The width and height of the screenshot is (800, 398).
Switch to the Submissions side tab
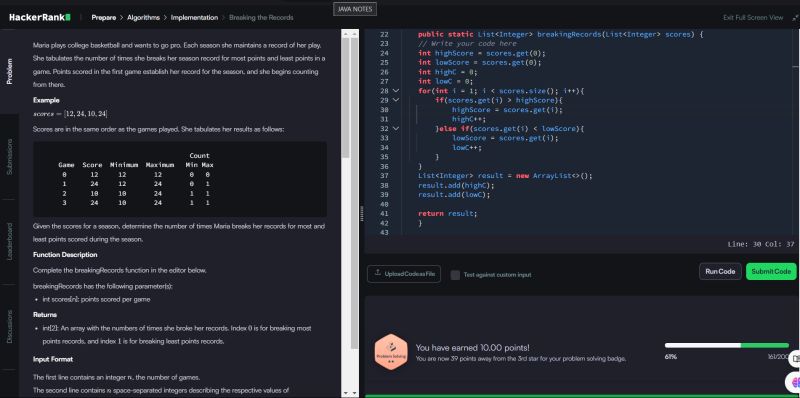(x=9, y=157)
